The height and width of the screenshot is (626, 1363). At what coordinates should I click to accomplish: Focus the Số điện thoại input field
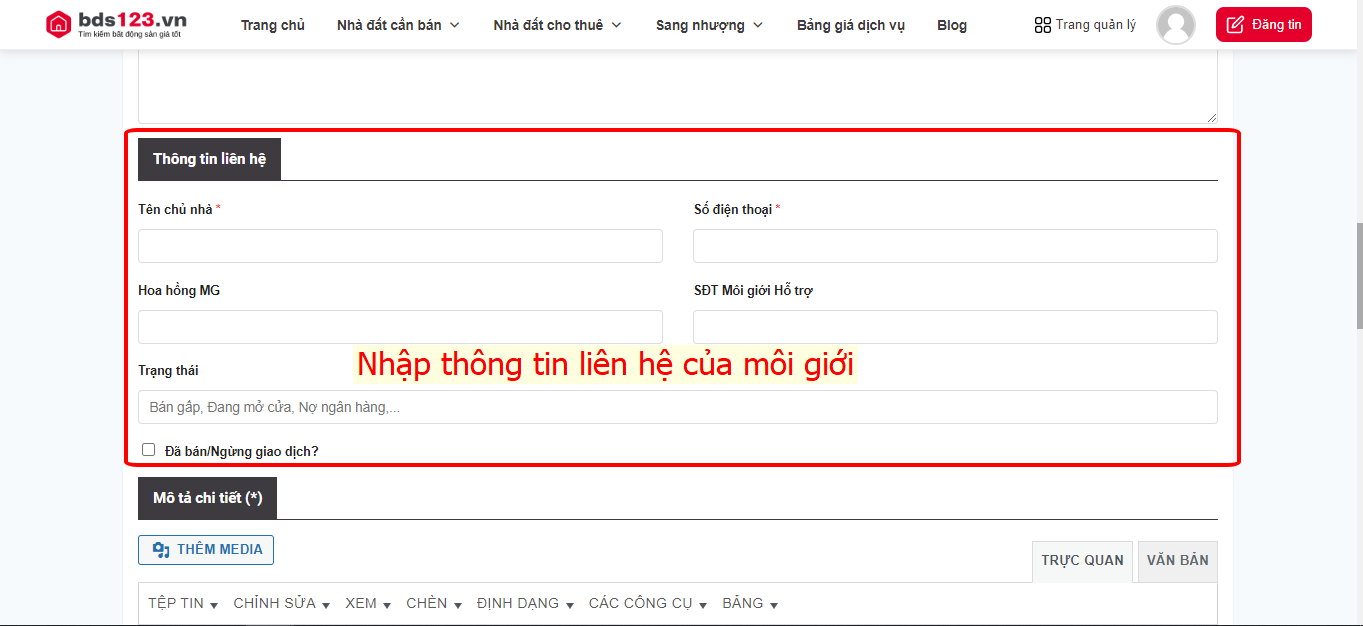pyautogui.click(x=955, y=246)
